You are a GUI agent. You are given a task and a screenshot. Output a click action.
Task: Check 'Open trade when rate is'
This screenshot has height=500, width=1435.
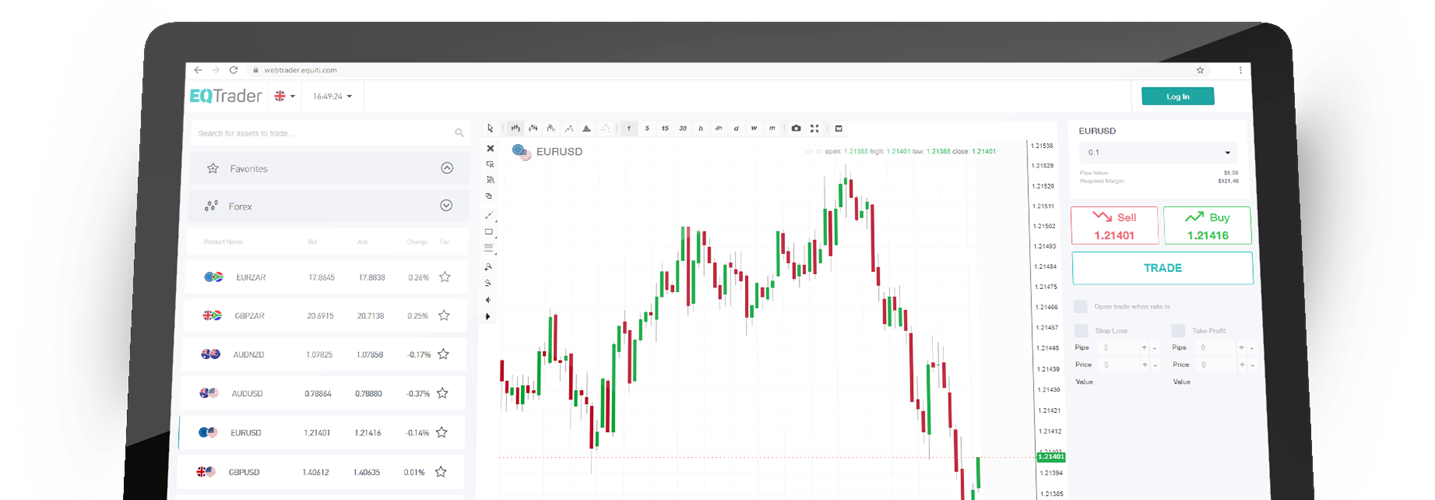click(x=1080, y=306)
